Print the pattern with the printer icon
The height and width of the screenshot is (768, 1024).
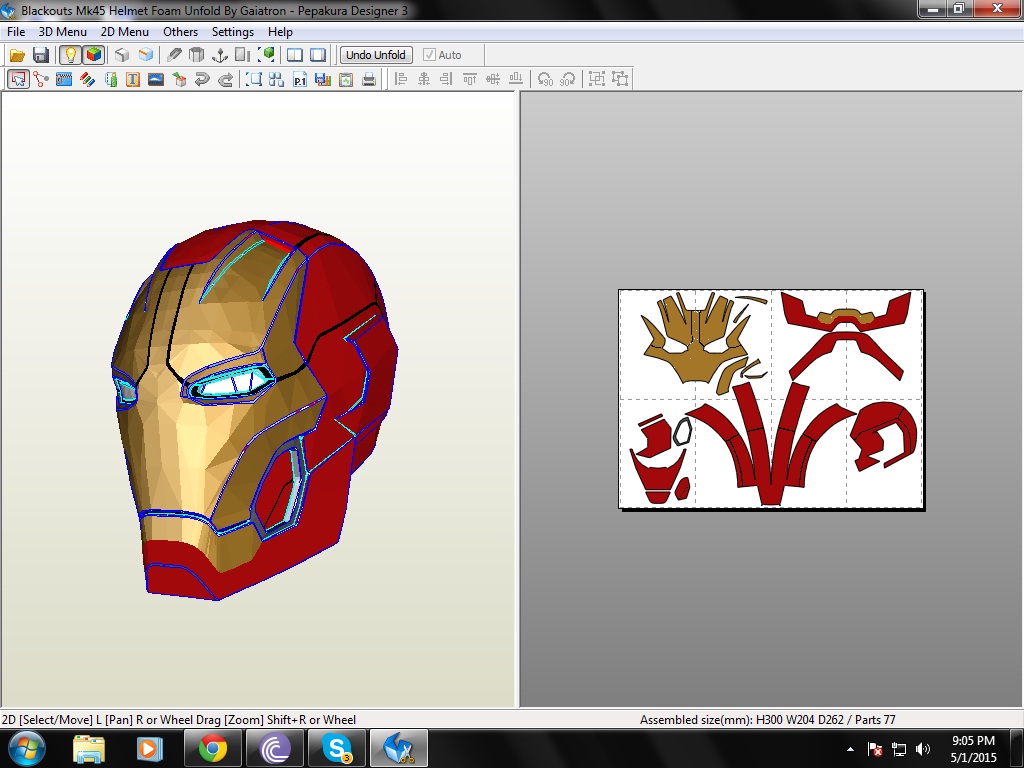[369, 80]
